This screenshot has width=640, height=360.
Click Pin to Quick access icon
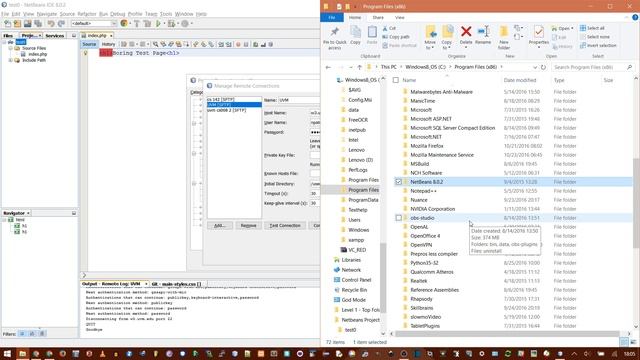(335, 31)
